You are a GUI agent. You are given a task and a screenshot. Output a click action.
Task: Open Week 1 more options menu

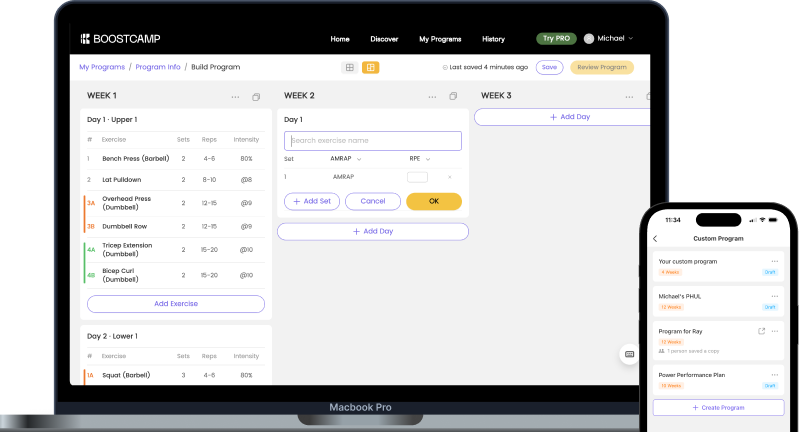pos(235,97)
